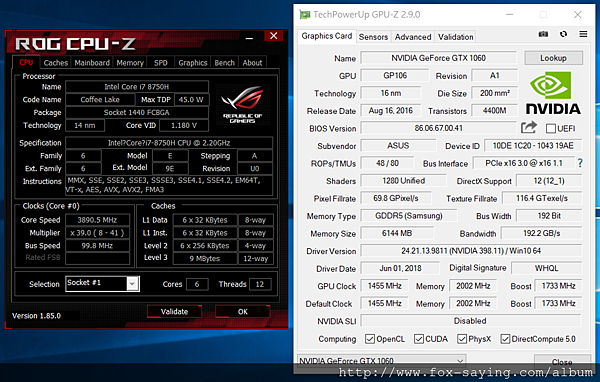Click the Memory Size value 6144 MB

[x=397, y=233]
